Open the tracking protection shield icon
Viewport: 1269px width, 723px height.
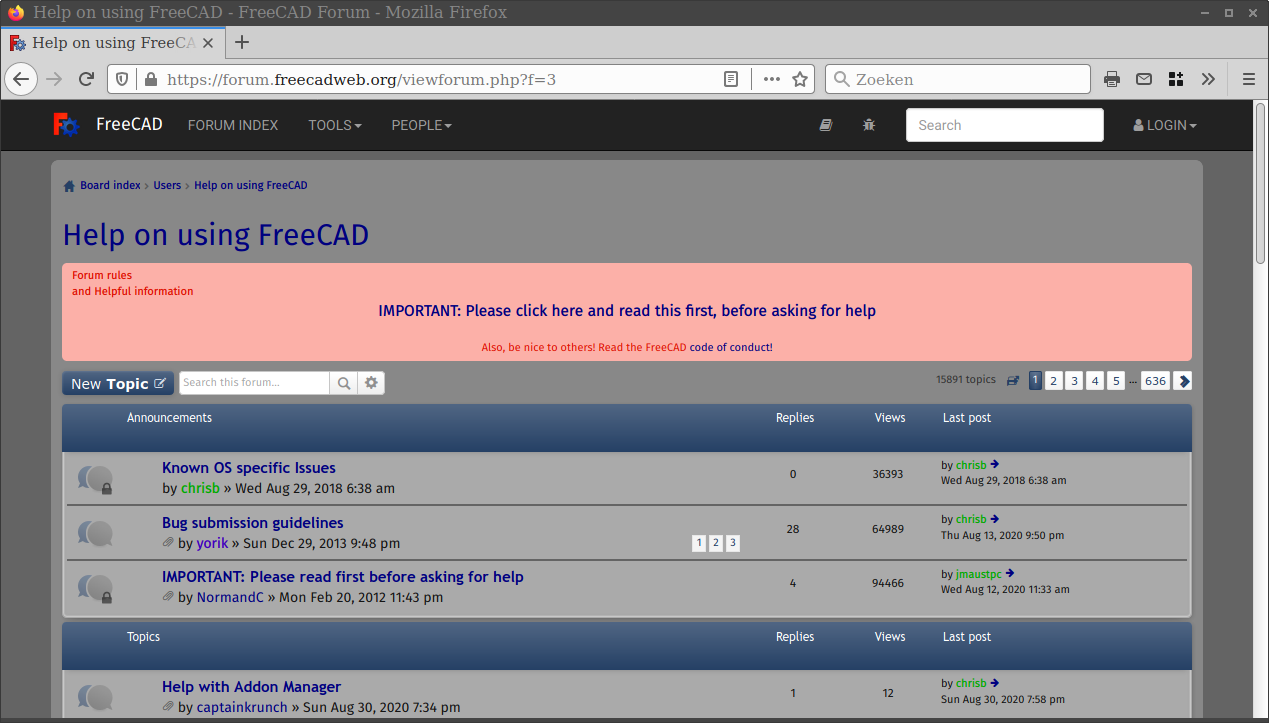[x=122, y=79]
